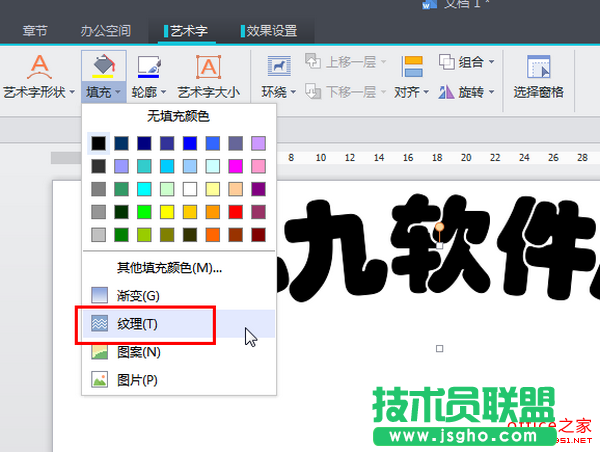
Task: Click ruler mark 20
Action: 466,157
